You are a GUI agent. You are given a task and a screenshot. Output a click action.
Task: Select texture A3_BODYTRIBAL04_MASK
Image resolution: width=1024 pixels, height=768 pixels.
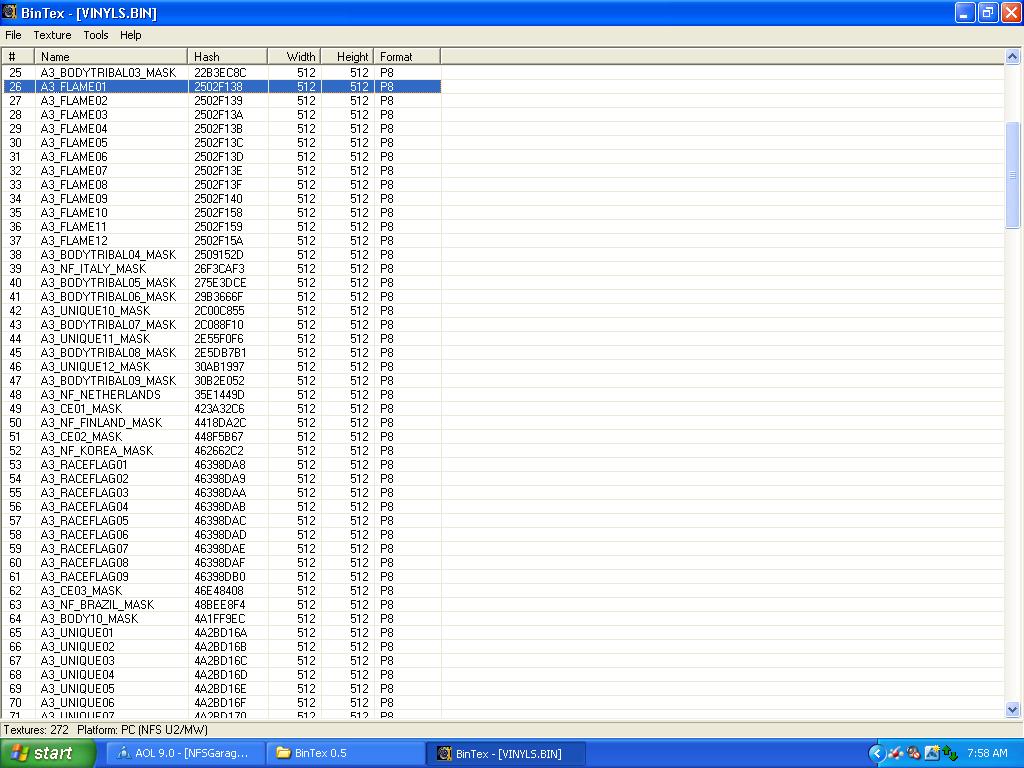pos(108,255)
